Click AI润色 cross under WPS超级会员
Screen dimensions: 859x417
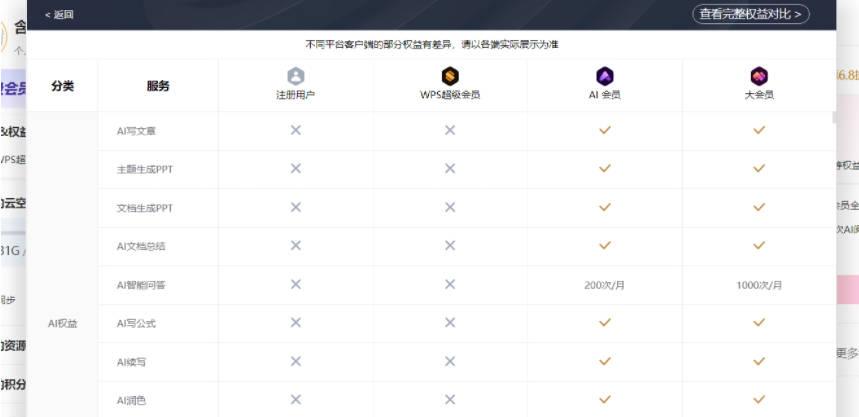click(x=450, y=399)
